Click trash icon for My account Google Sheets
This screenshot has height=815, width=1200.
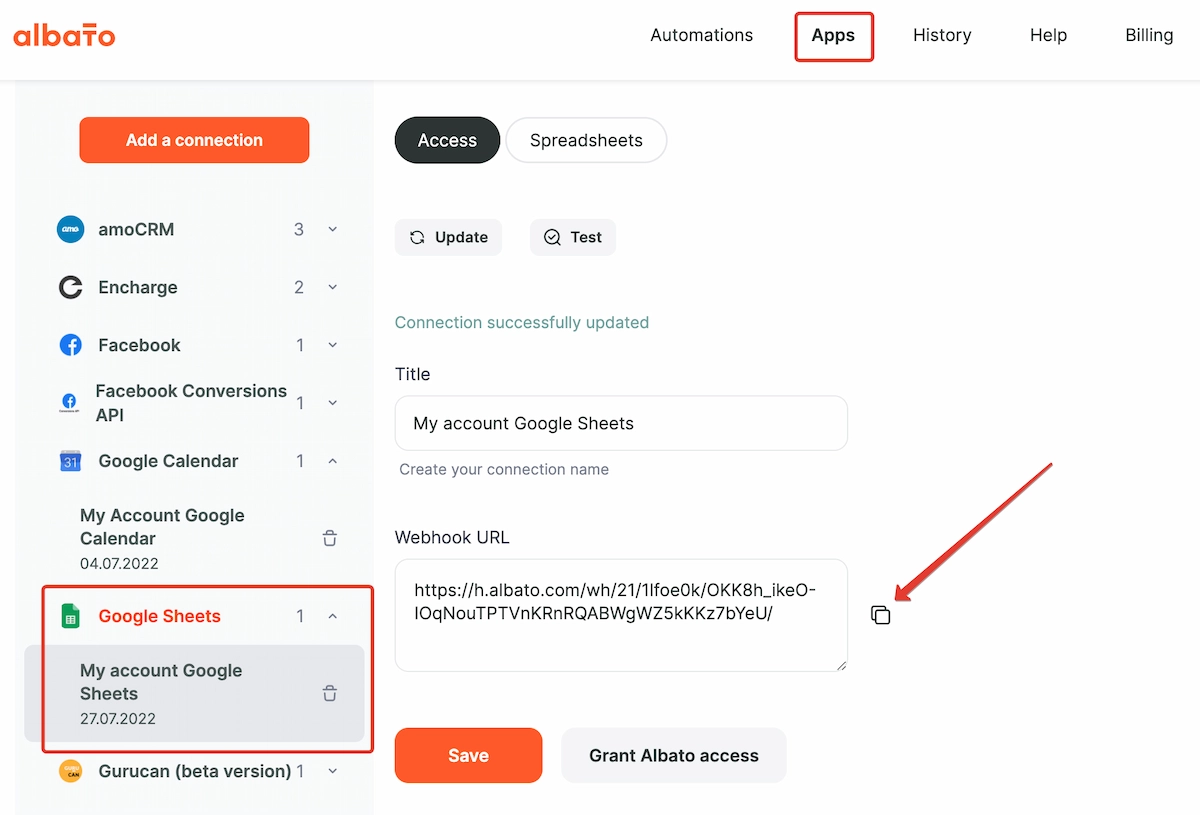coord(330,693)
